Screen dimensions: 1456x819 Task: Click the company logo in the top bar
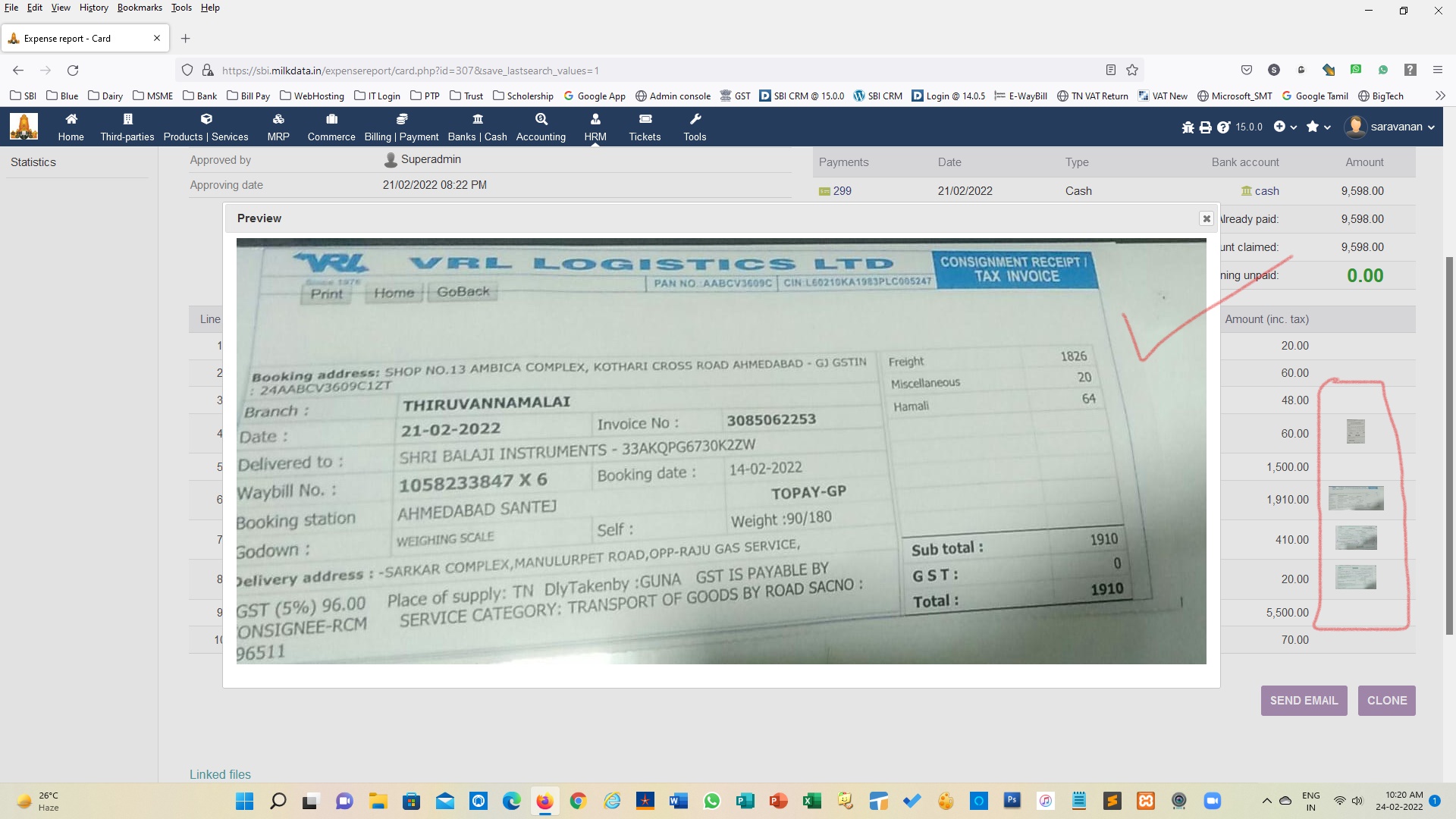coord(24,126)
